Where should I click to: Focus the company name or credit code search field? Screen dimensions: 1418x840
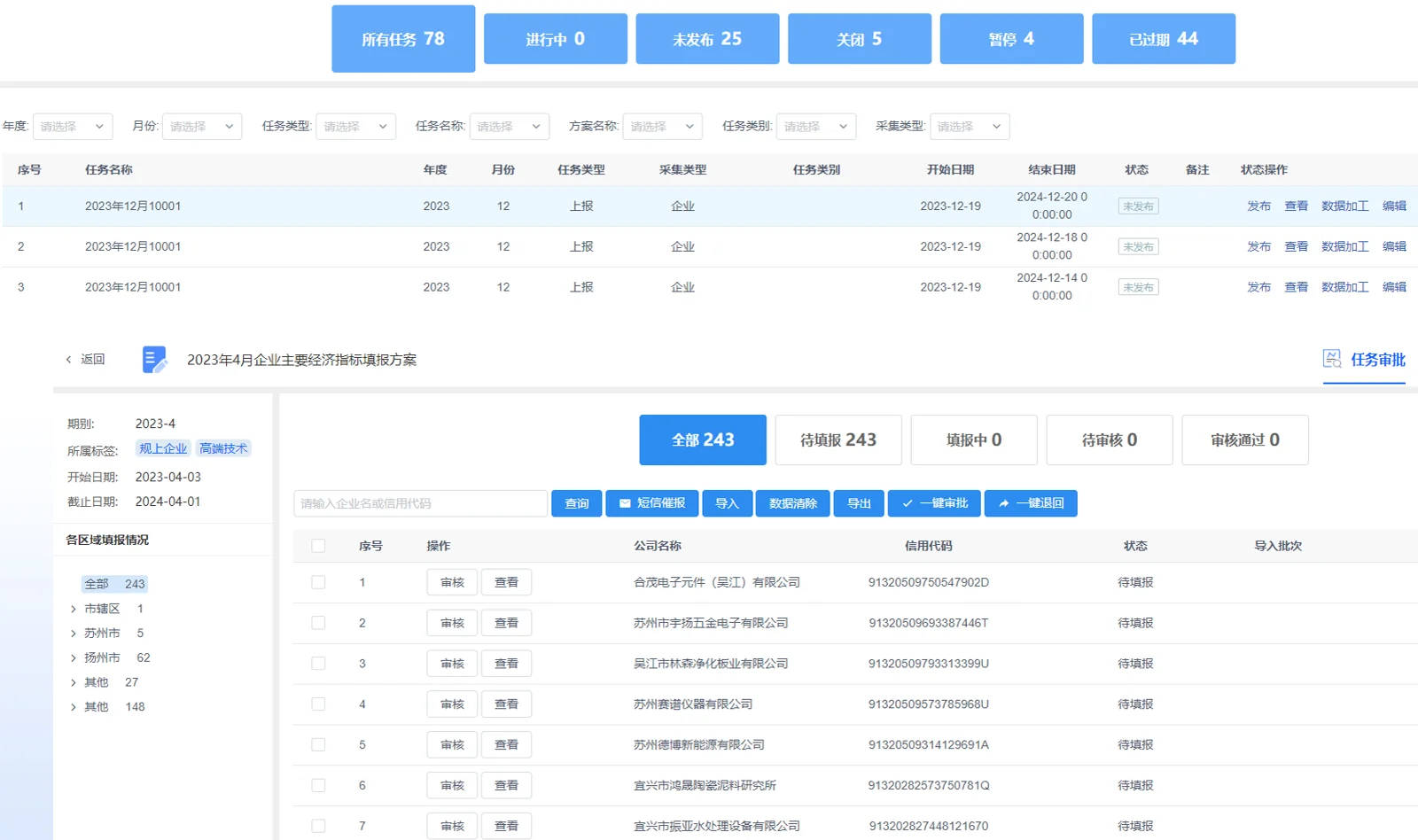[x=421, y=503]
